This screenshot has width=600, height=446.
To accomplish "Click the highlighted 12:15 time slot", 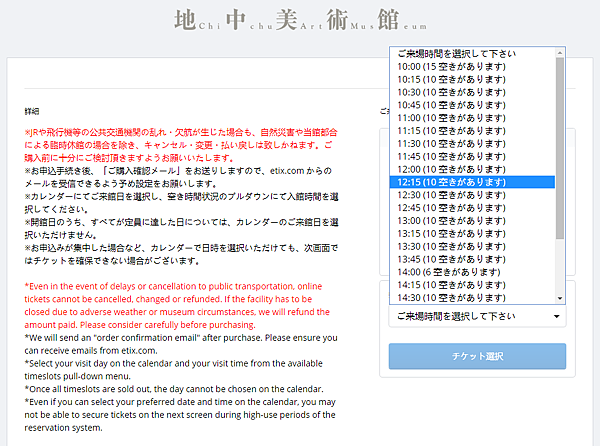I will (472, 182).
